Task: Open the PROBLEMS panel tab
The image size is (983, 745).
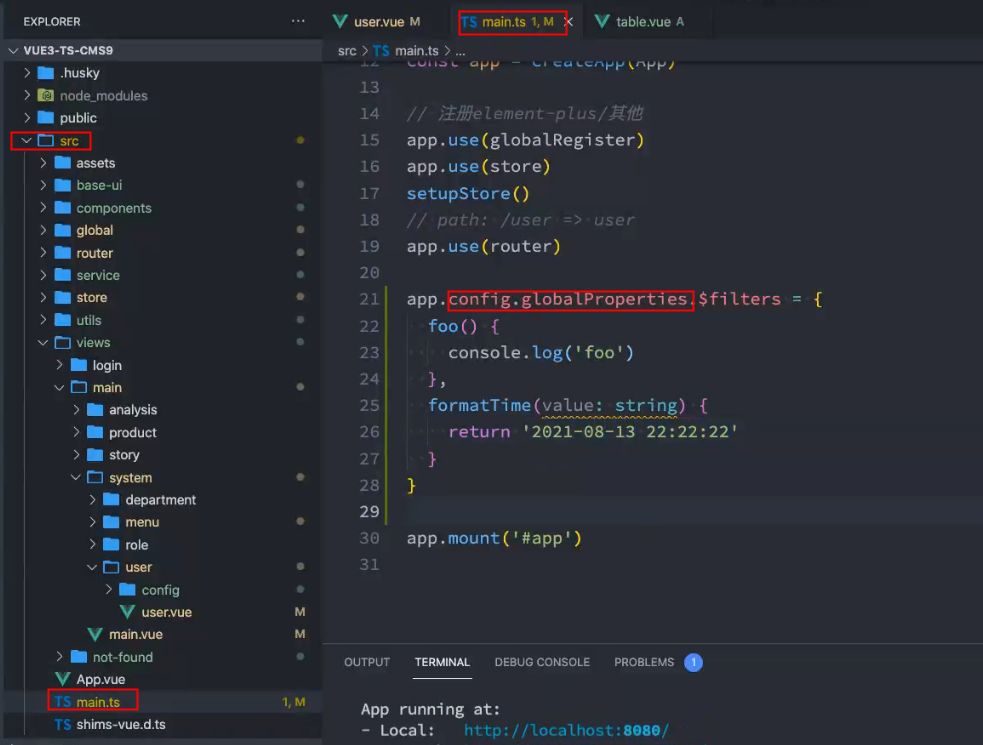Action: (644, 662)
